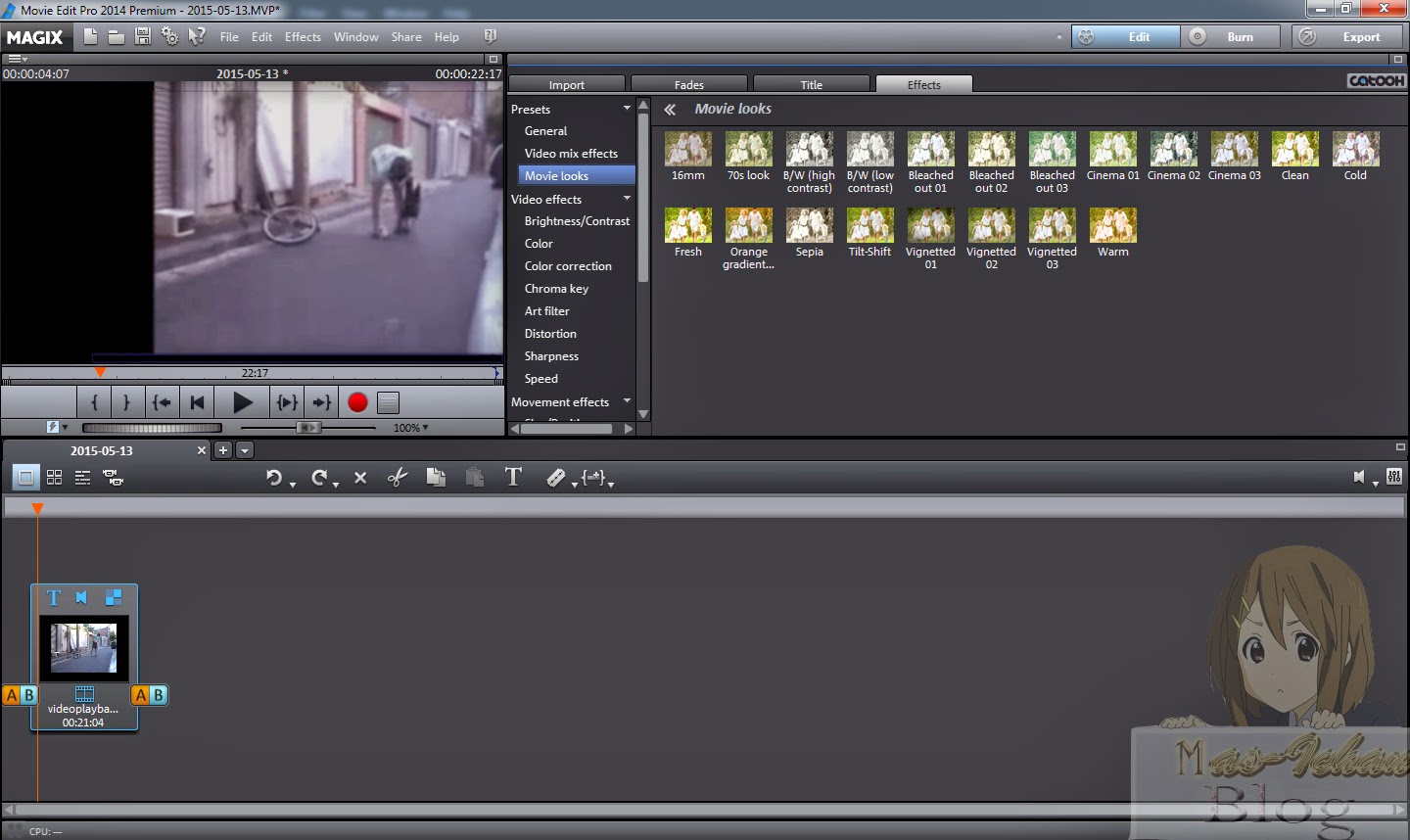Select the videoplayback clip thumbnail
Screen dimensions: 1410x840
click(84, 648)
